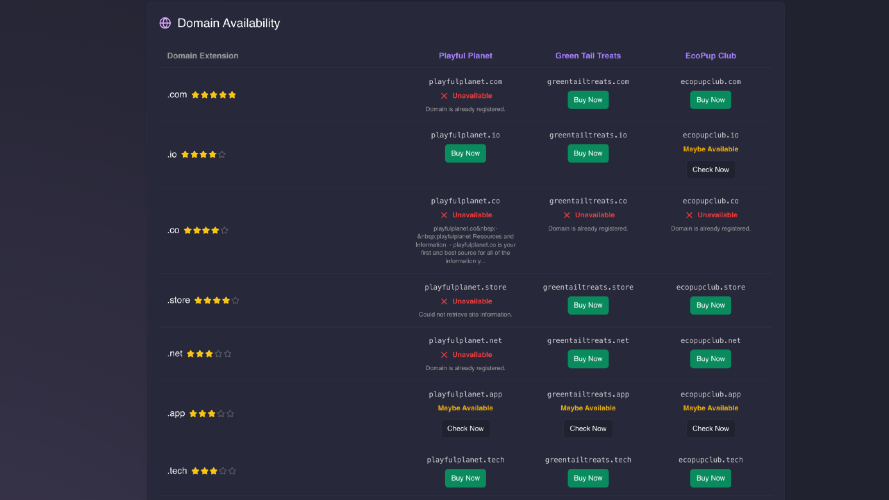Click the .com five-star rating
The width and height of the screenshot is (889, 500).
214,95
